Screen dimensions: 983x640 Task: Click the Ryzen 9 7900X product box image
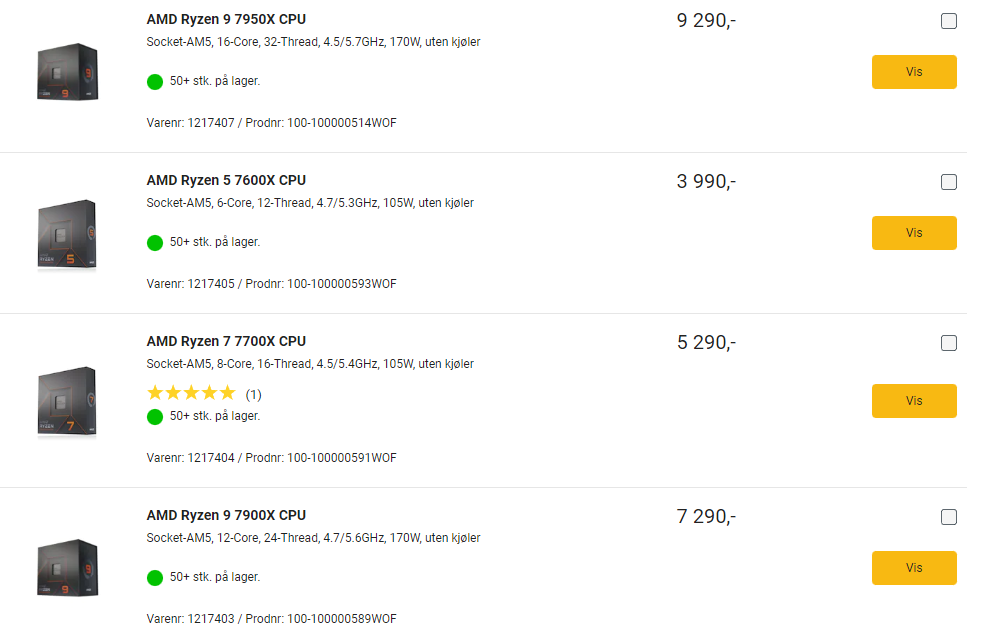click(67, 569)
